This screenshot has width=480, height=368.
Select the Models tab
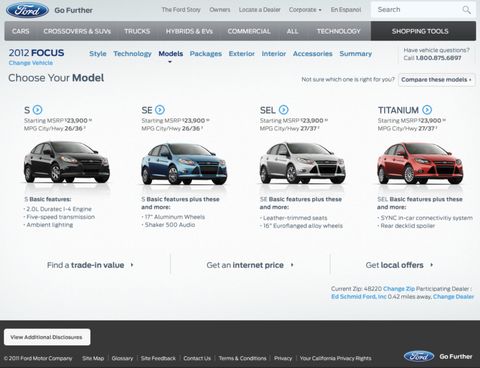click(171, 54)
